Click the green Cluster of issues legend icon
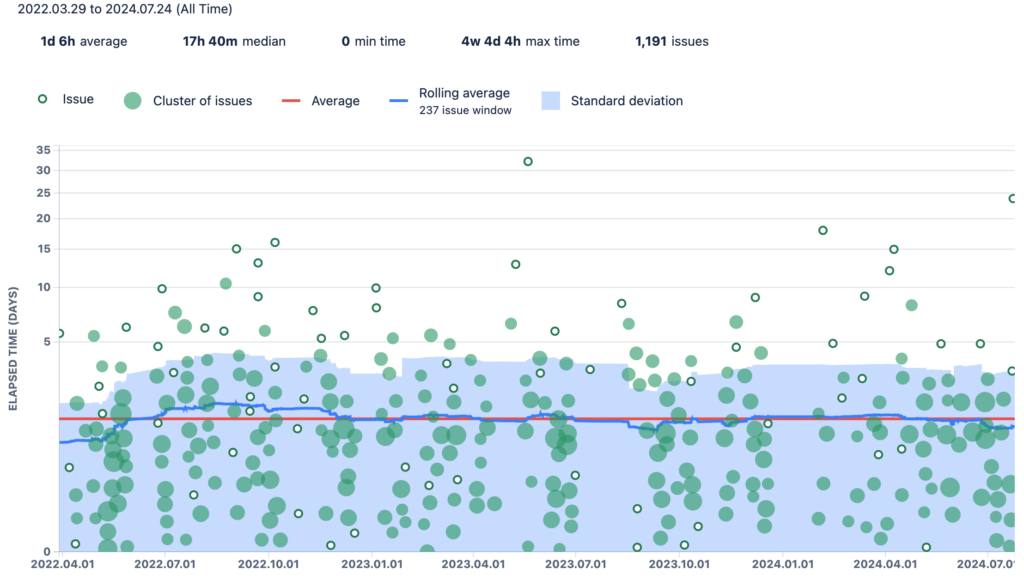 131,100
